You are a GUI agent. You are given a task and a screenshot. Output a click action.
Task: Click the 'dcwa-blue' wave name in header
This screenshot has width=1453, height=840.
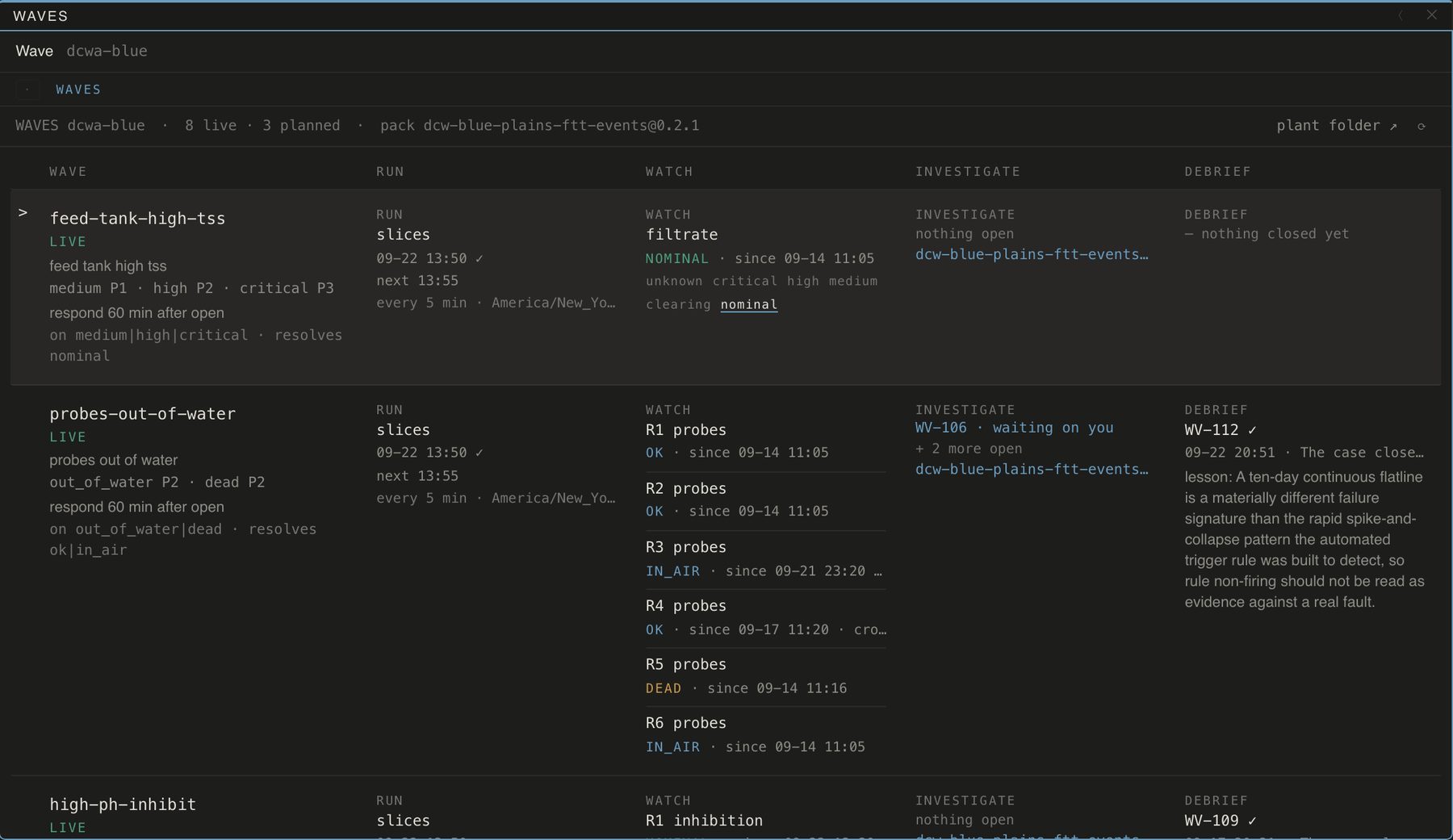(x=107, y=51)
